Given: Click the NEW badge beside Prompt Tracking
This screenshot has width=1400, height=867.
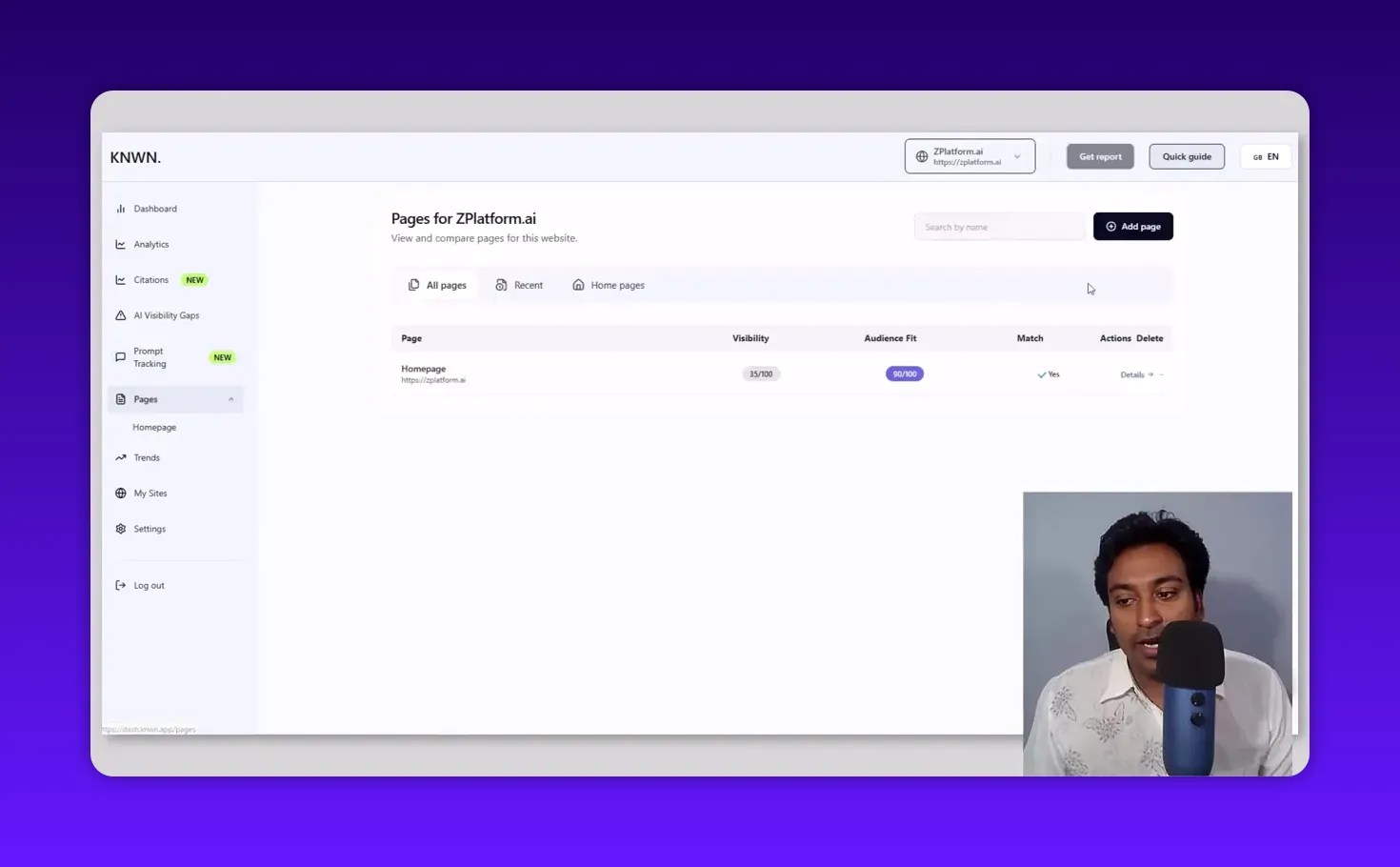Looking at the screenshot, I should (222, 357).
